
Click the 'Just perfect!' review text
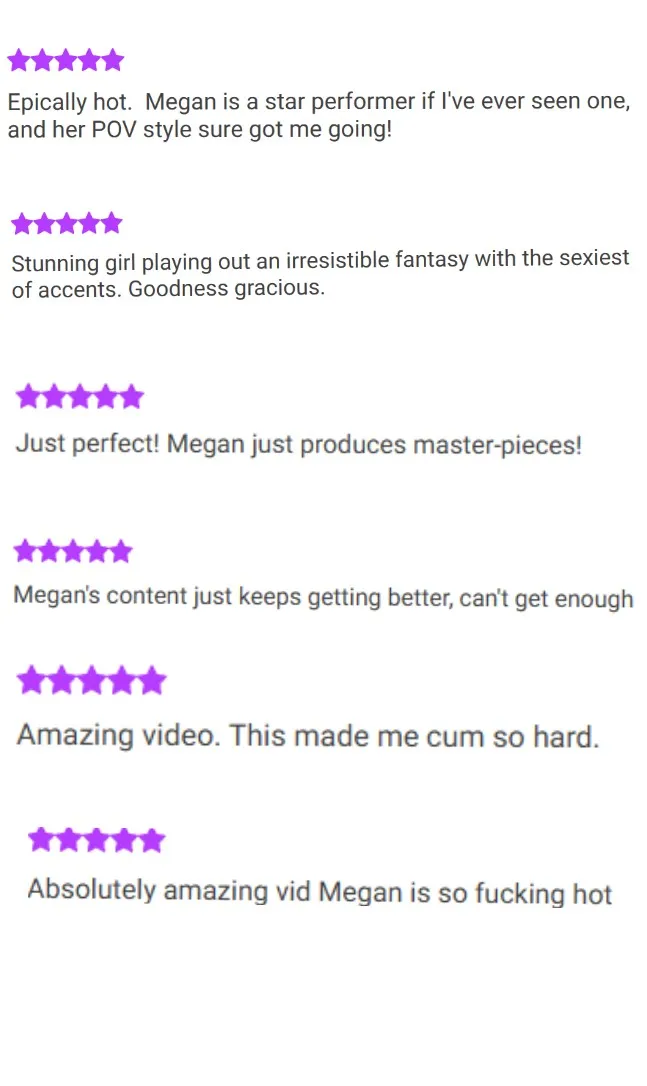pos(299,445)
